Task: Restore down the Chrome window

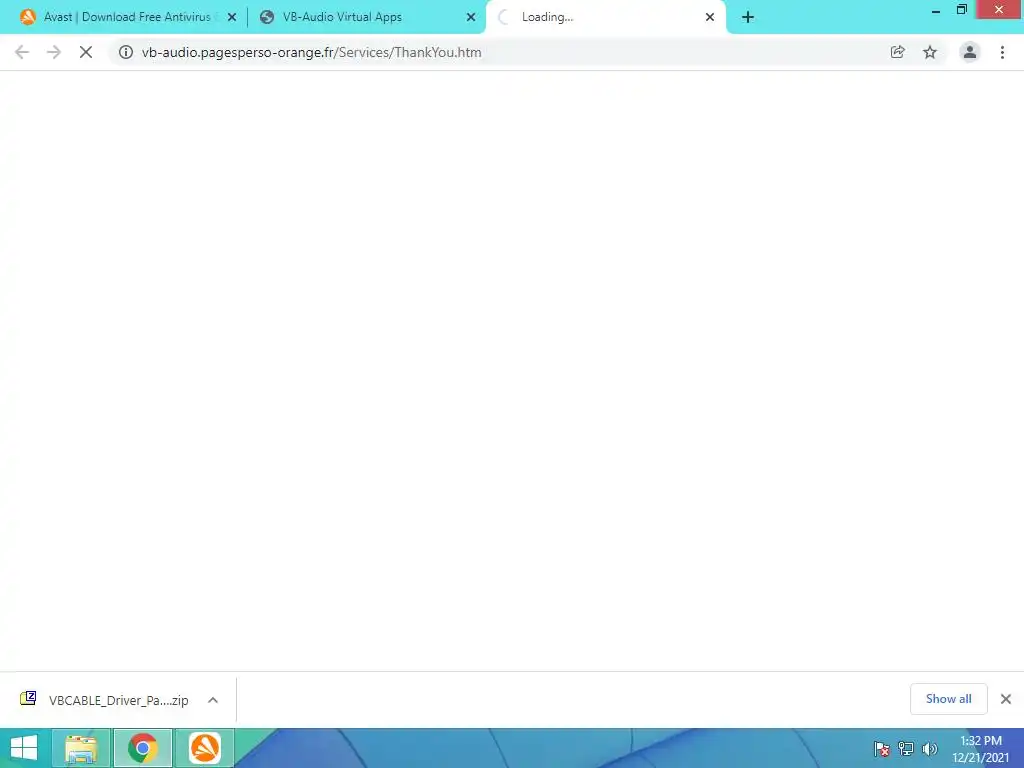Action: [962, 10]
